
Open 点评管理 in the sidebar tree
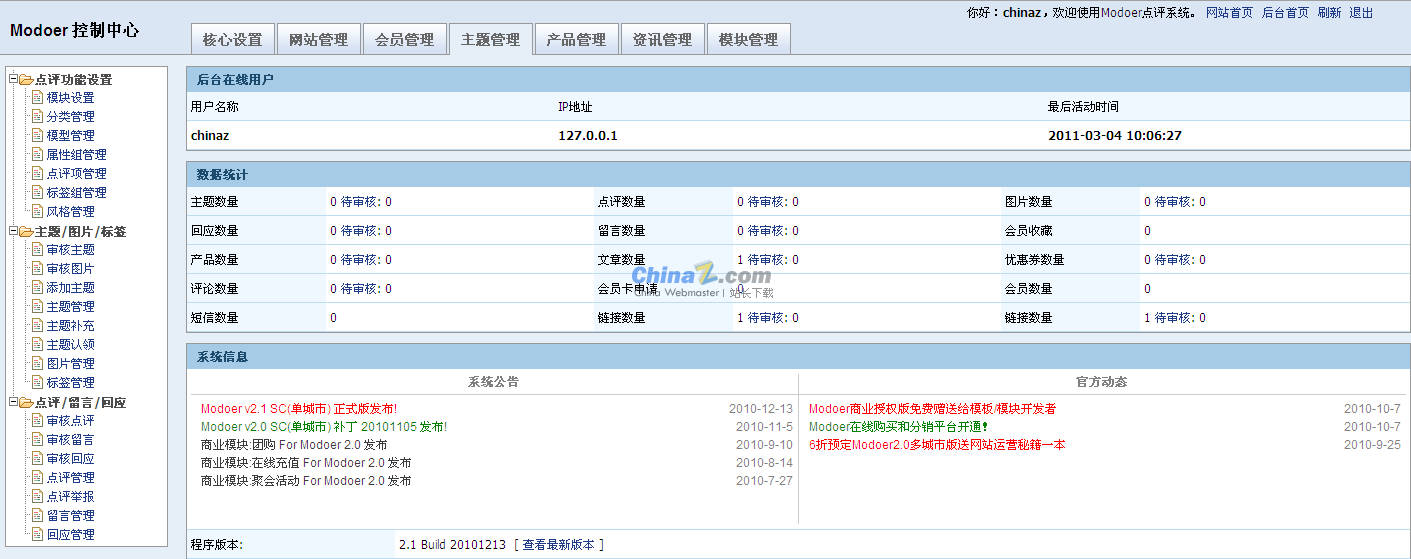point(70,478)
